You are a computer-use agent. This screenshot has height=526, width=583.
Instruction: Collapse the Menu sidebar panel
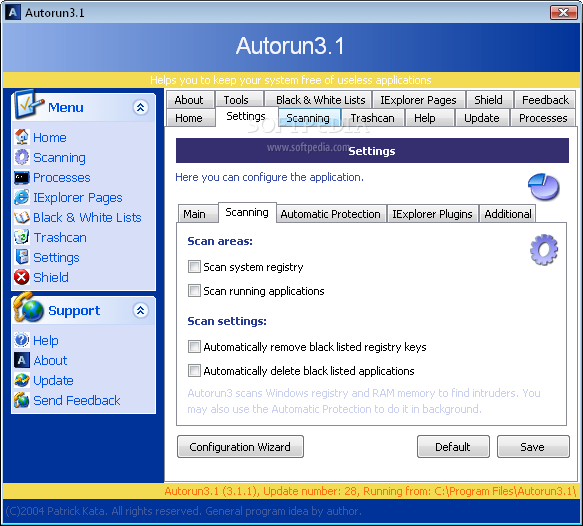coord(141,107)
